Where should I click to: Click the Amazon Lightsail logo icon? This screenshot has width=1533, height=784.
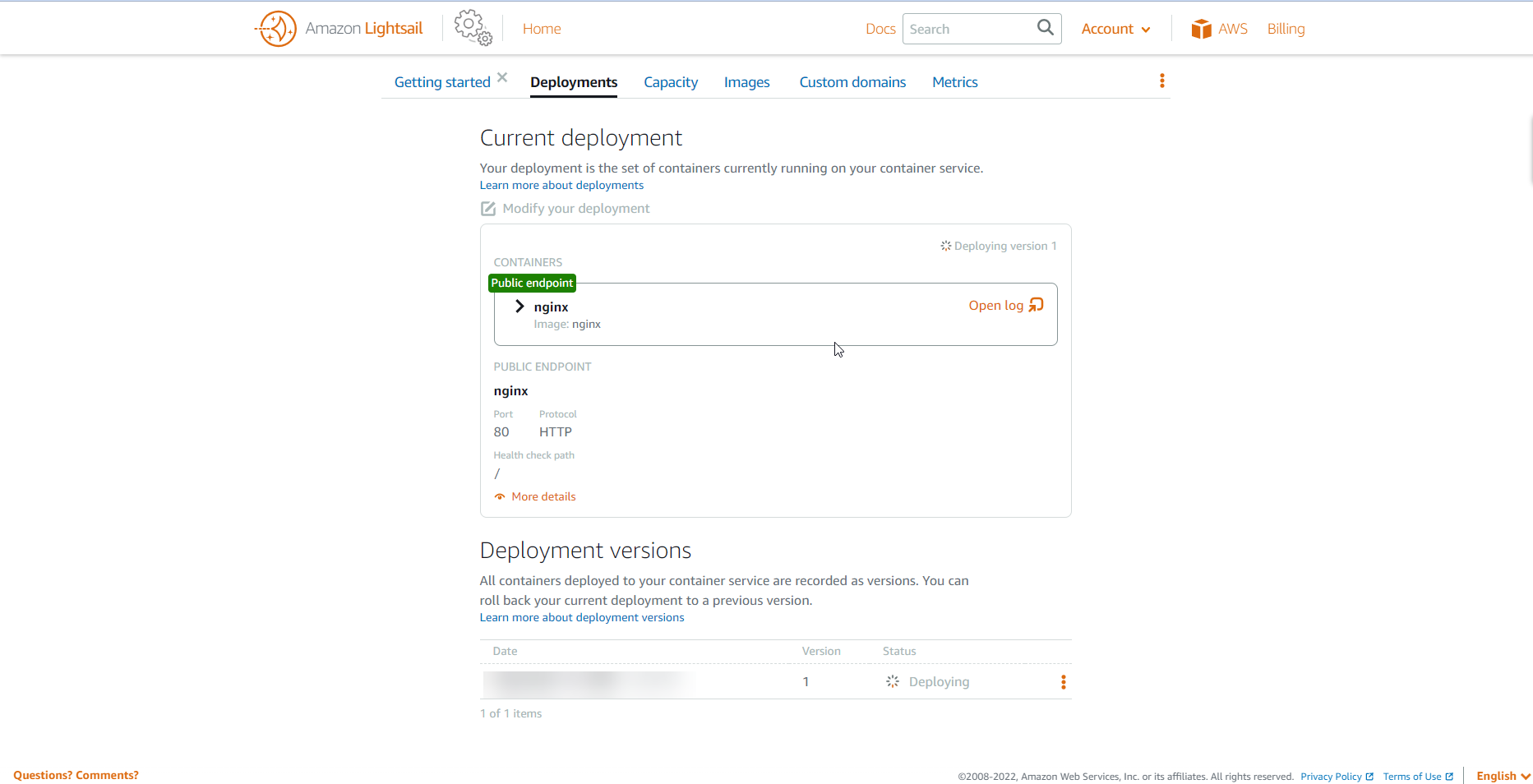point(275,29)
